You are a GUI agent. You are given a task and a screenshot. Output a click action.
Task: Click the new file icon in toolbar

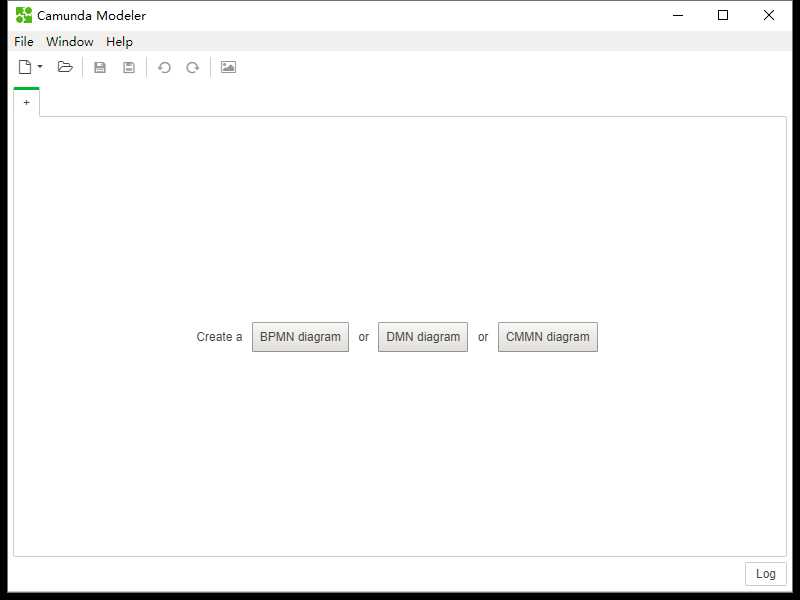pos(25,67)
